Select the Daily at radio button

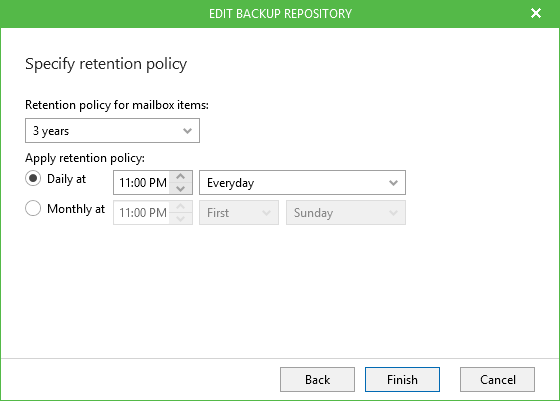33,178
